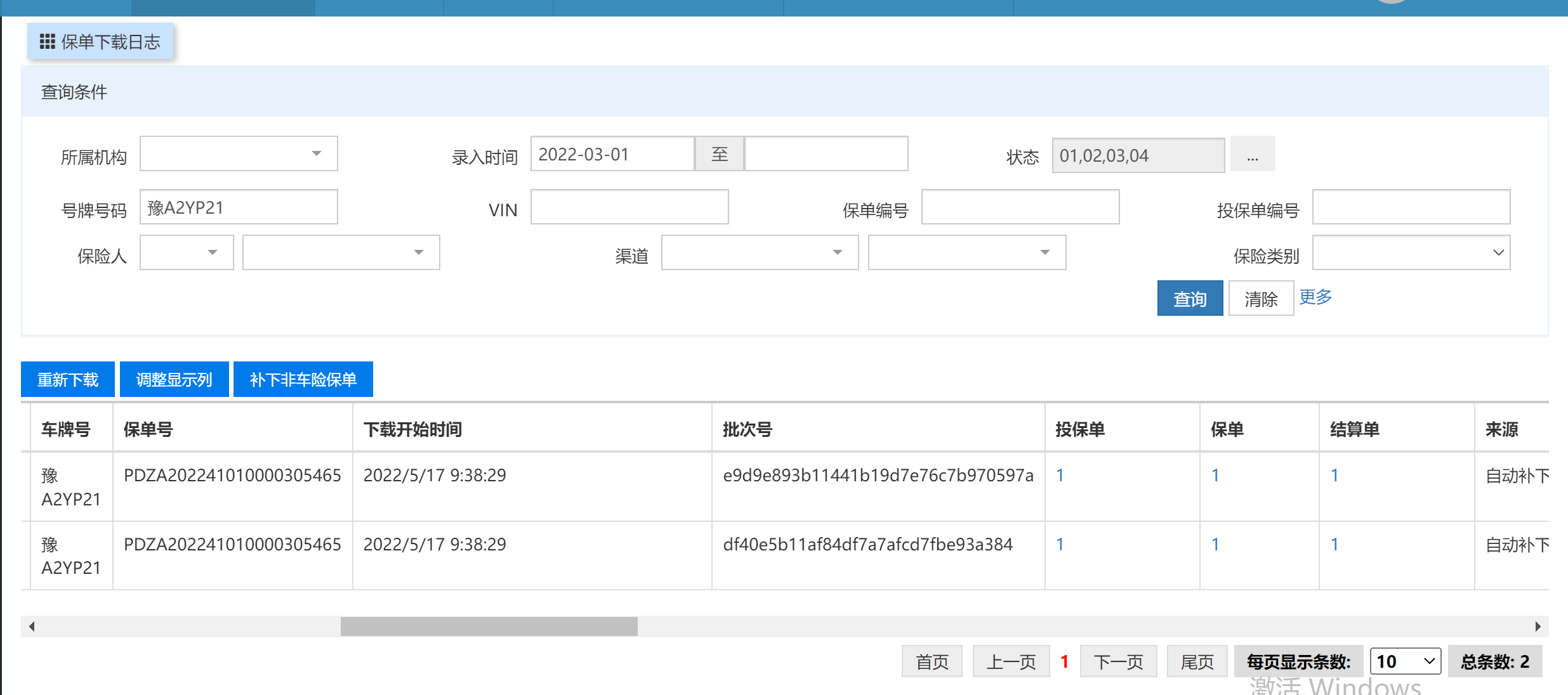This screenshot has height=695, width=1568.
Task: Click the grid icon beside 保单下载日志
Action: [47, 42]
